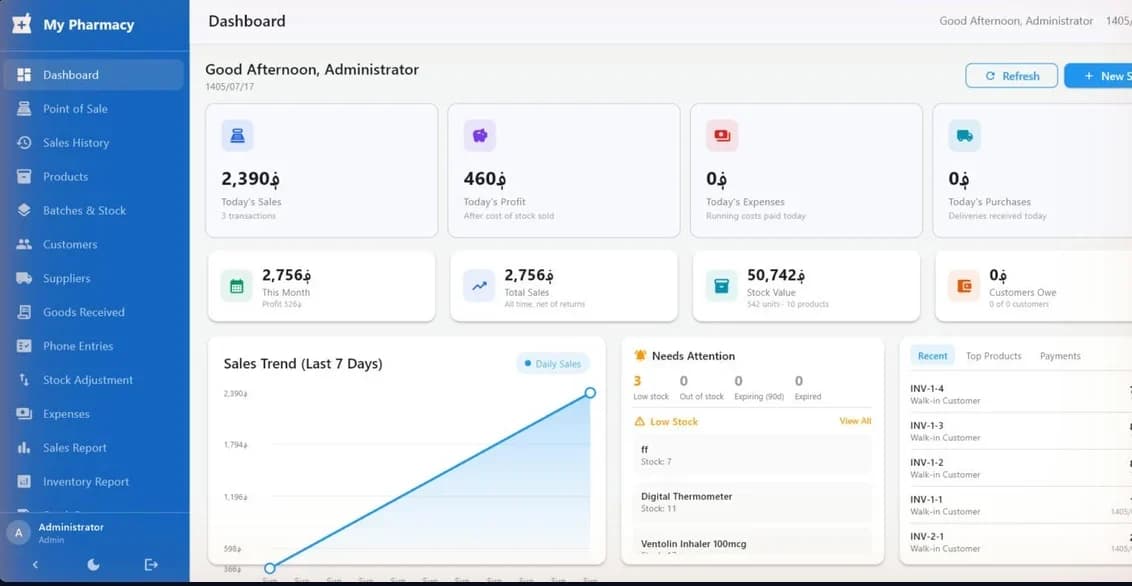
Task: Click the Stock Value box icon
Action: click(721, 286)
